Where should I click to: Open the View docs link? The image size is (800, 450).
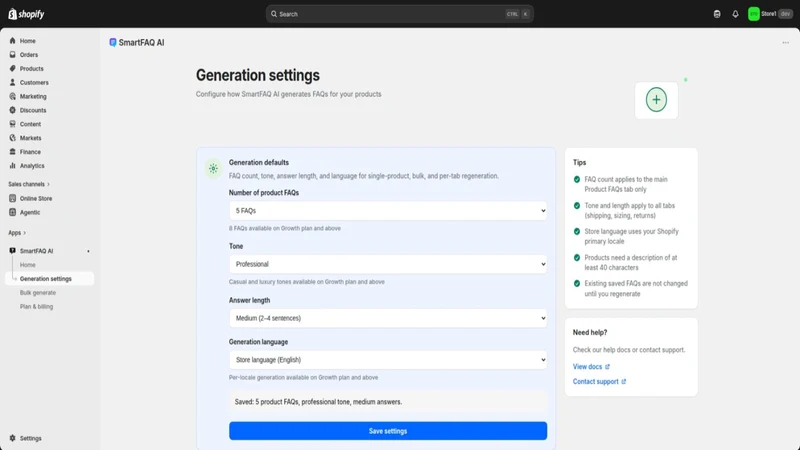point(591,367)
